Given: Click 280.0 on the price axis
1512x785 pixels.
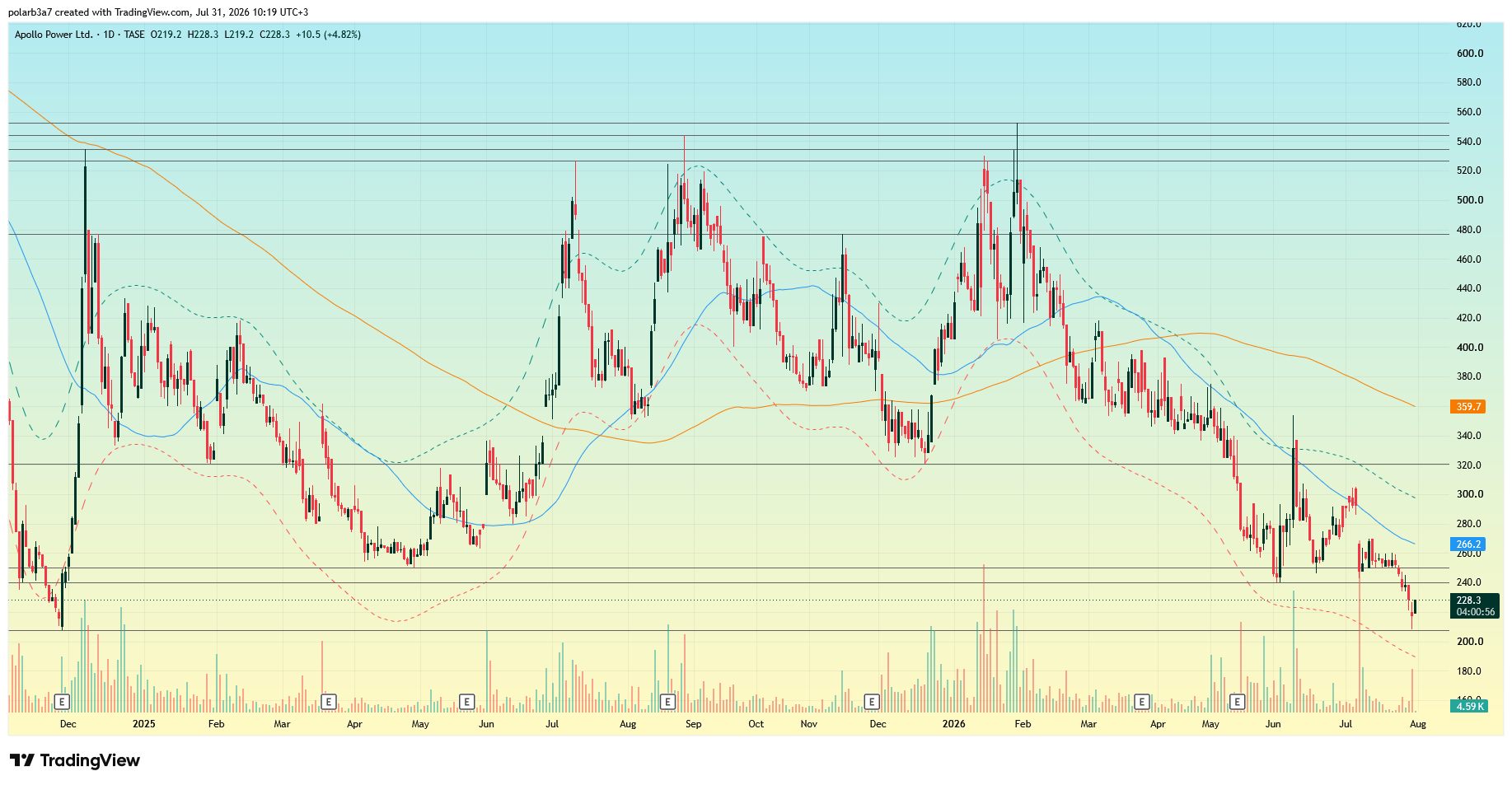Looking at the screenshot, I should 1469,524.
